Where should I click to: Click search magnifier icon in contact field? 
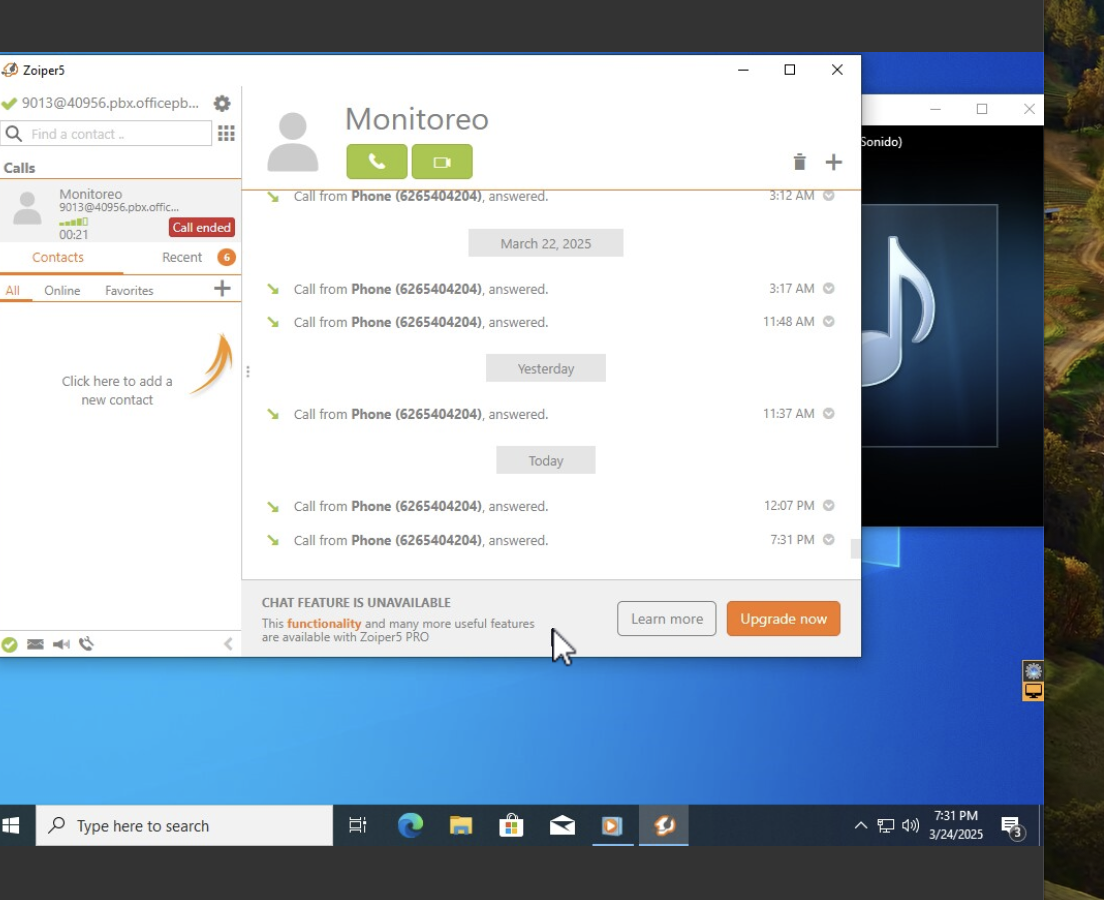(13, 133)
